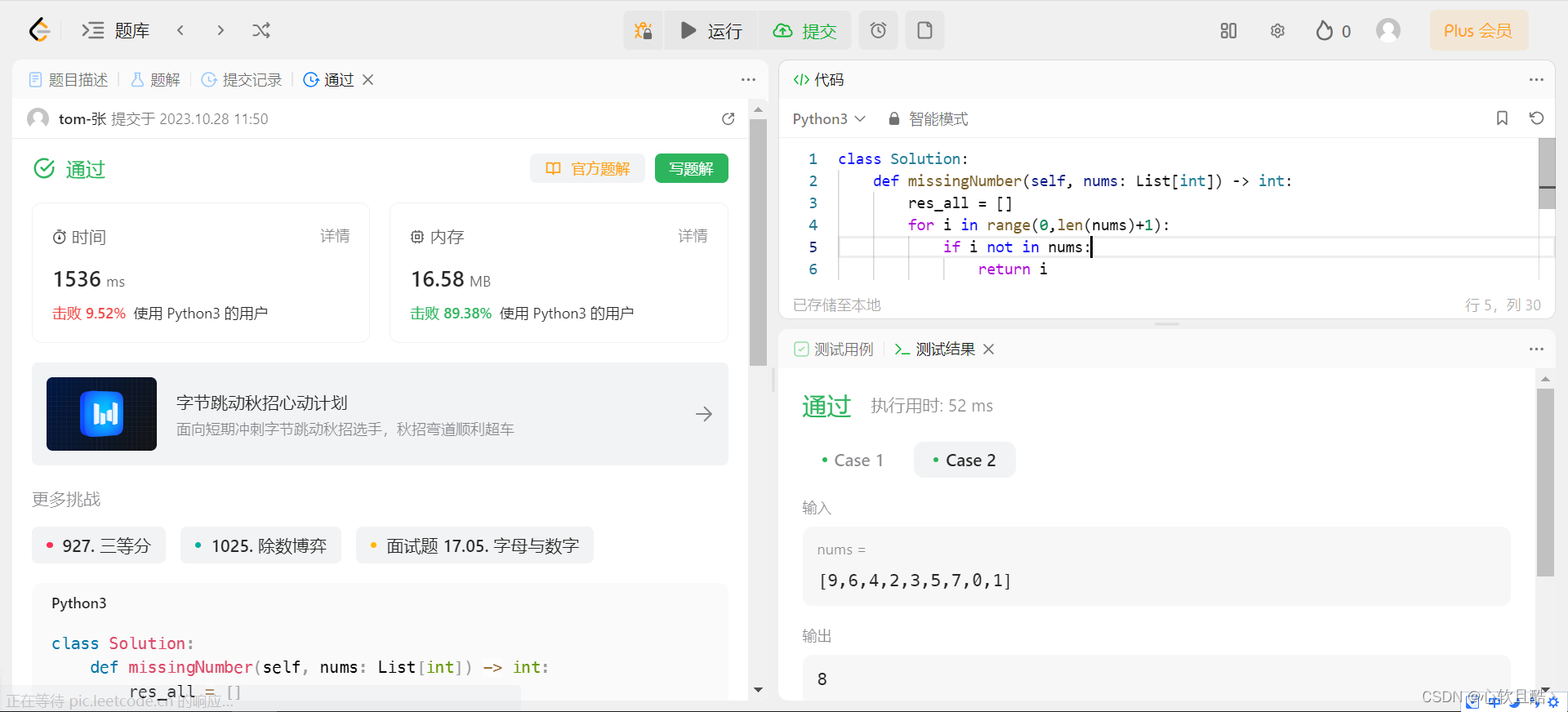The width and height of the screenshot is (1568, 712).
Task: Open the notes page icon
Action: tap(924, 30)
